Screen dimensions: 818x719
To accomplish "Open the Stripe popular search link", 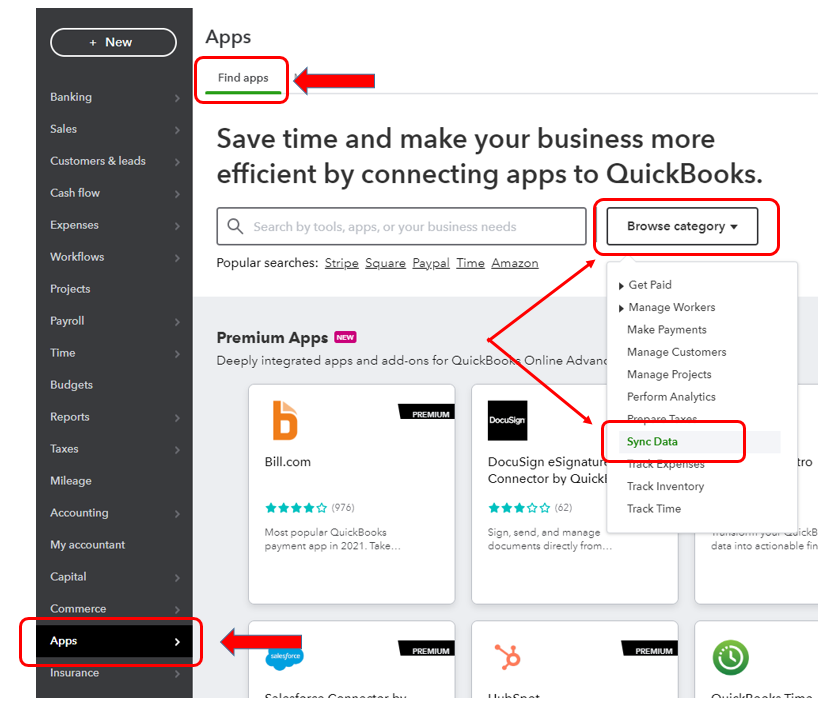I will pos(341,262).
